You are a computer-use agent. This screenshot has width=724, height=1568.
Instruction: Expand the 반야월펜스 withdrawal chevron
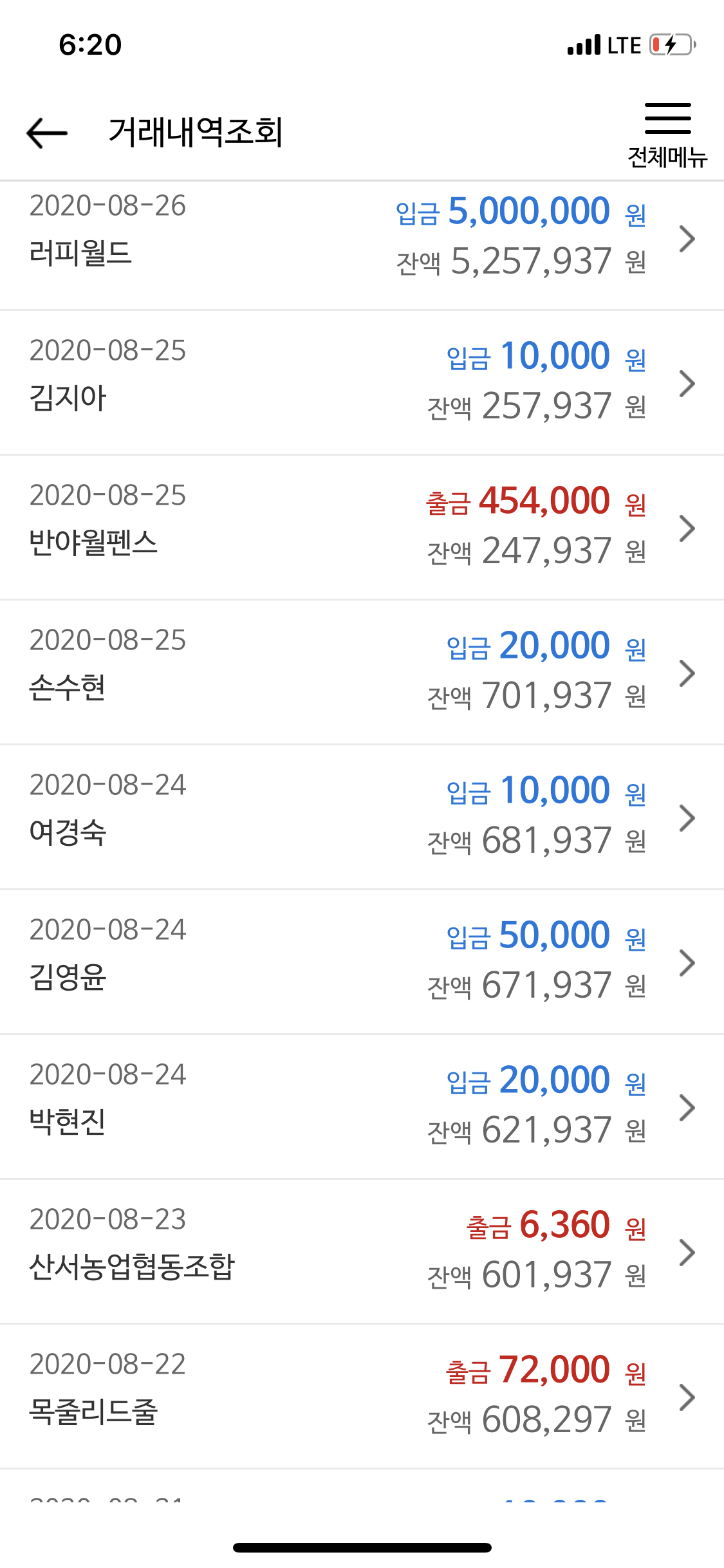pyautogui.click(x=687, y=528)
